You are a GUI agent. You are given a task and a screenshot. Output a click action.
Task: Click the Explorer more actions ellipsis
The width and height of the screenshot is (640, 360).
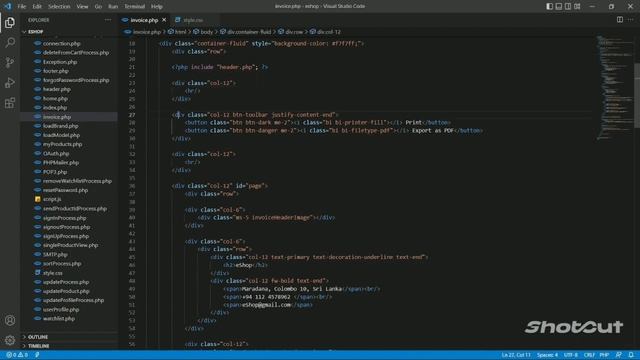pos(108,20)
